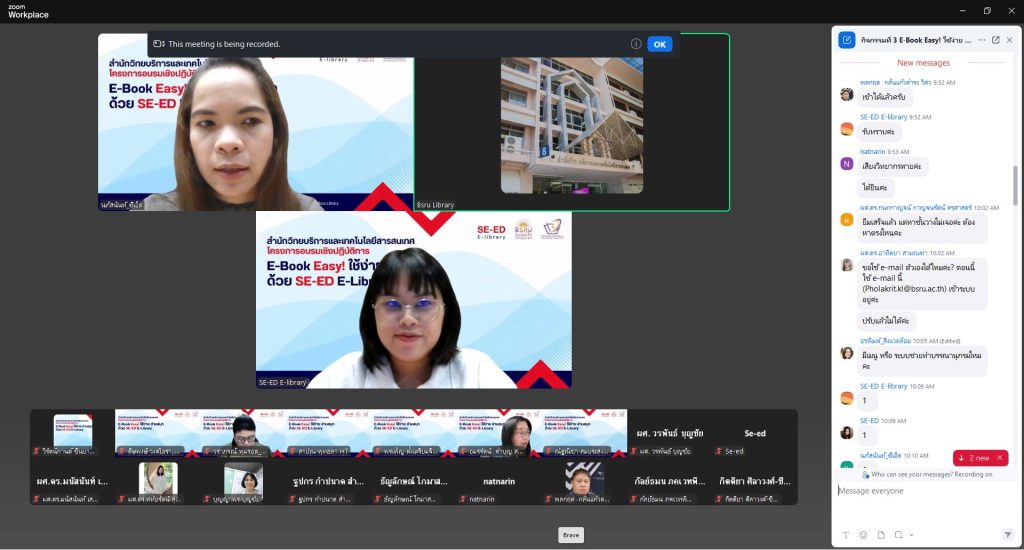
Task: Send the chat message
Action: (1007, 535)
